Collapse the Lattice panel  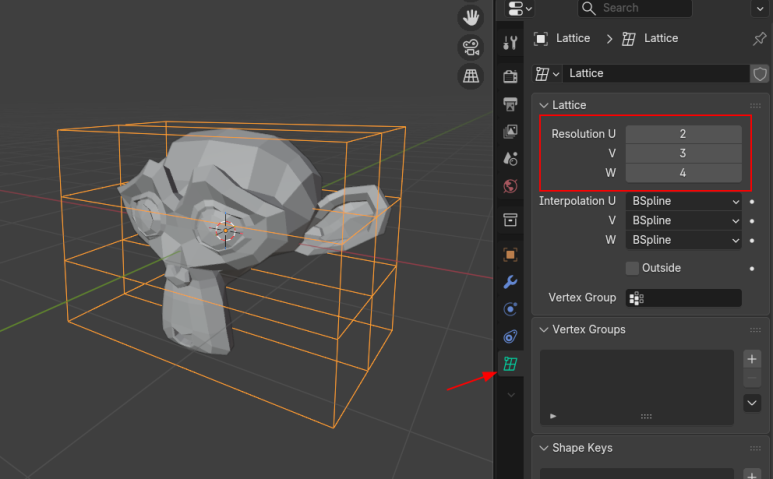544,105
